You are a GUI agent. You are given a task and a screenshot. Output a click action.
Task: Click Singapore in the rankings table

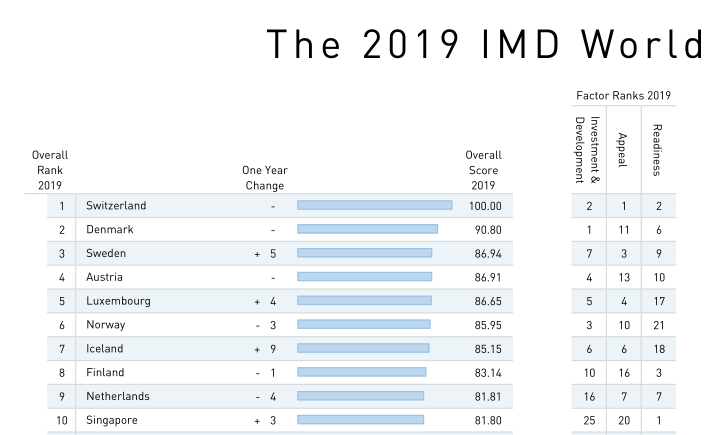click(x=113, y=420)
